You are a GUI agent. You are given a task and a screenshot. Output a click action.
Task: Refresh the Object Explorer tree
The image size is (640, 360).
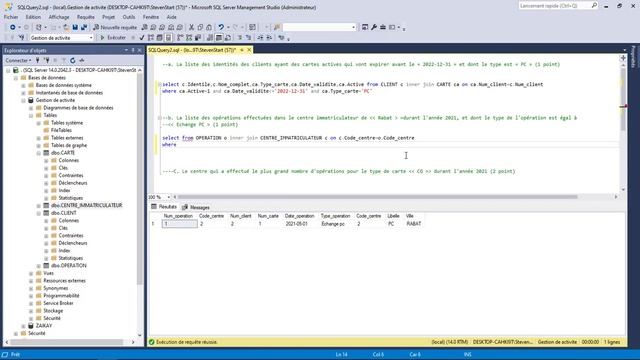coord(73,60)
